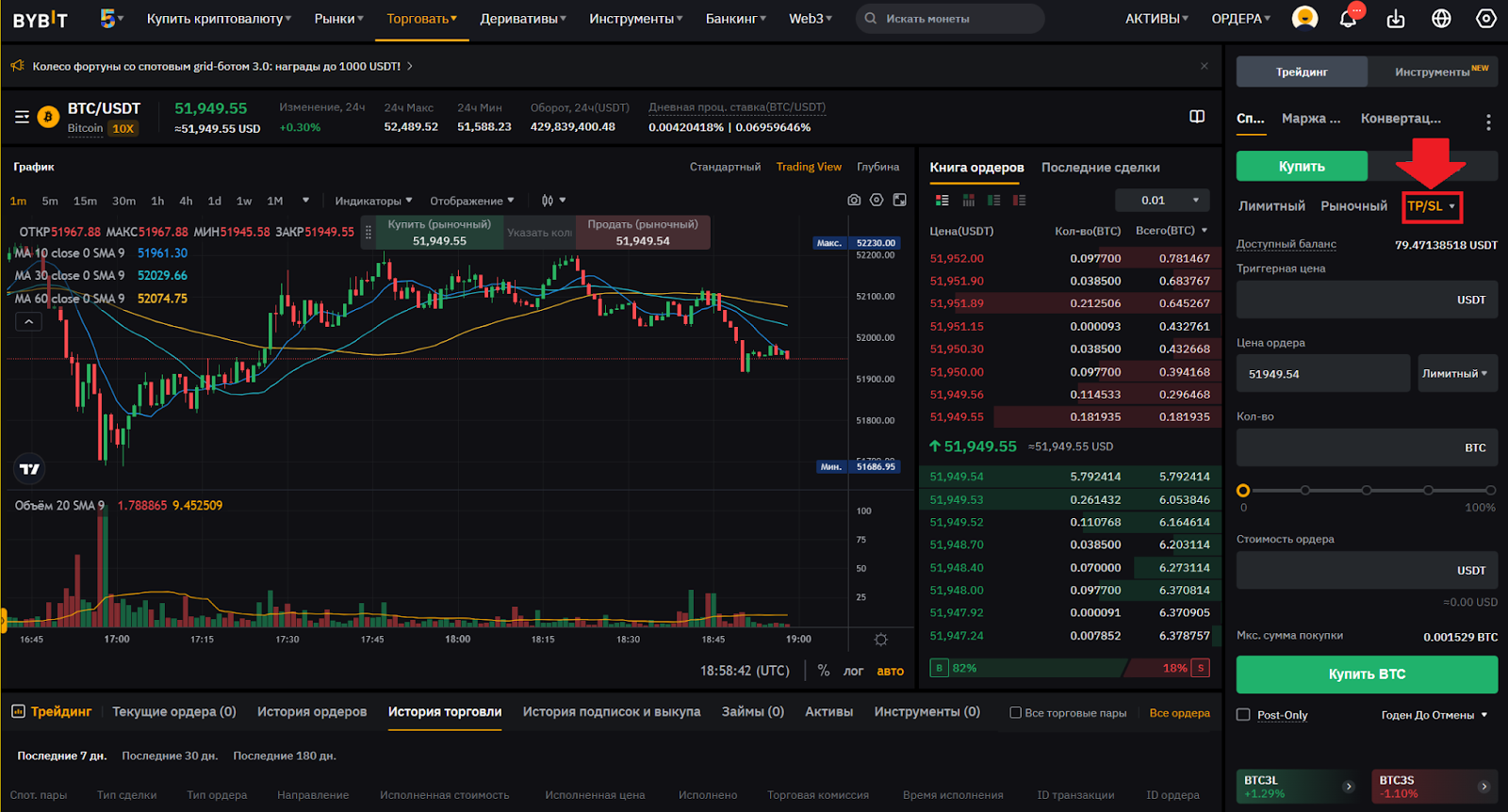Select candlestick chart type icon
This screenshot has width=1508, height=812.
pyautogui.click(x=549, y=200)
